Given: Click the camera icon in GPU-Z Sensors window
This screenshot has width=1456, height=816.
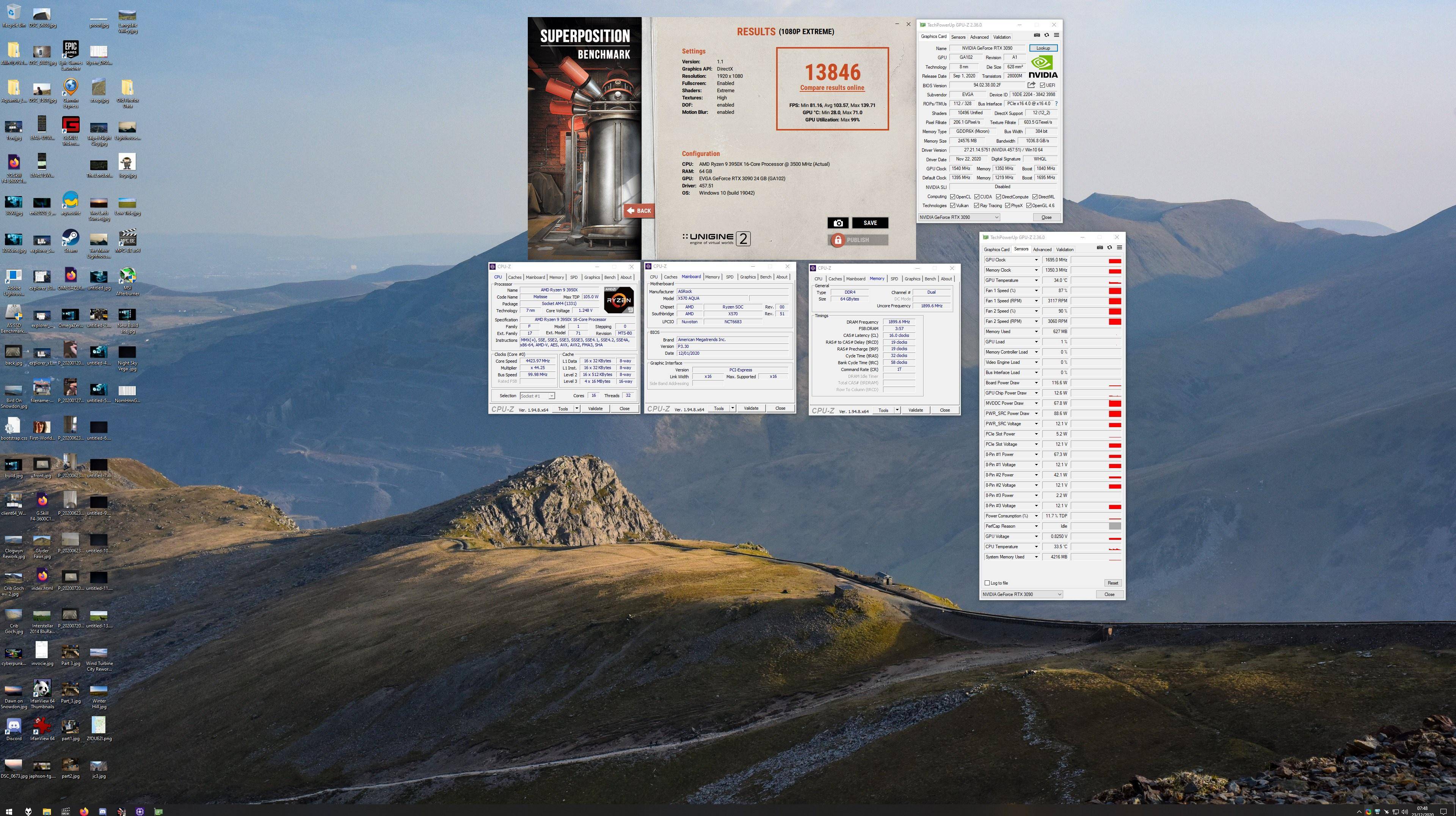Looking at the screenshot, I should click(1099, 248).
